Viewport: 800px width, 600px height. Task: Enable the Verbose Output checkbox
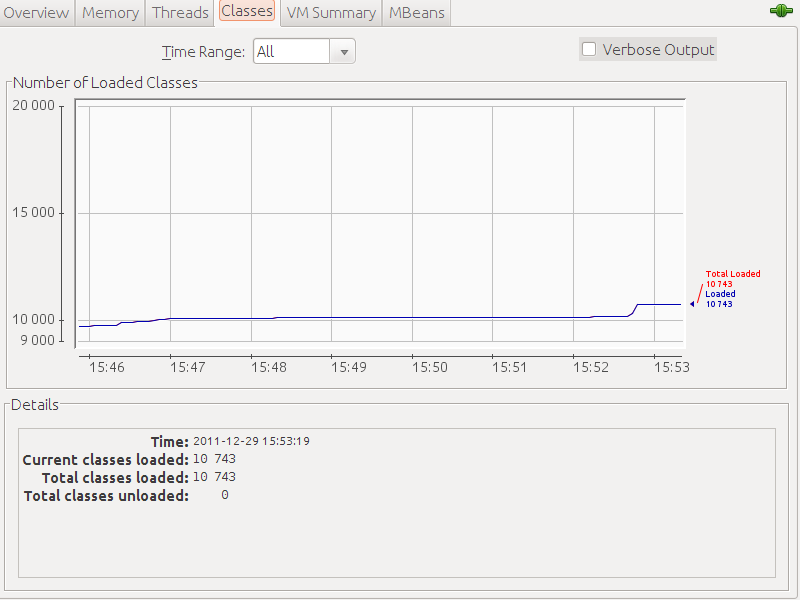(589, 49)
